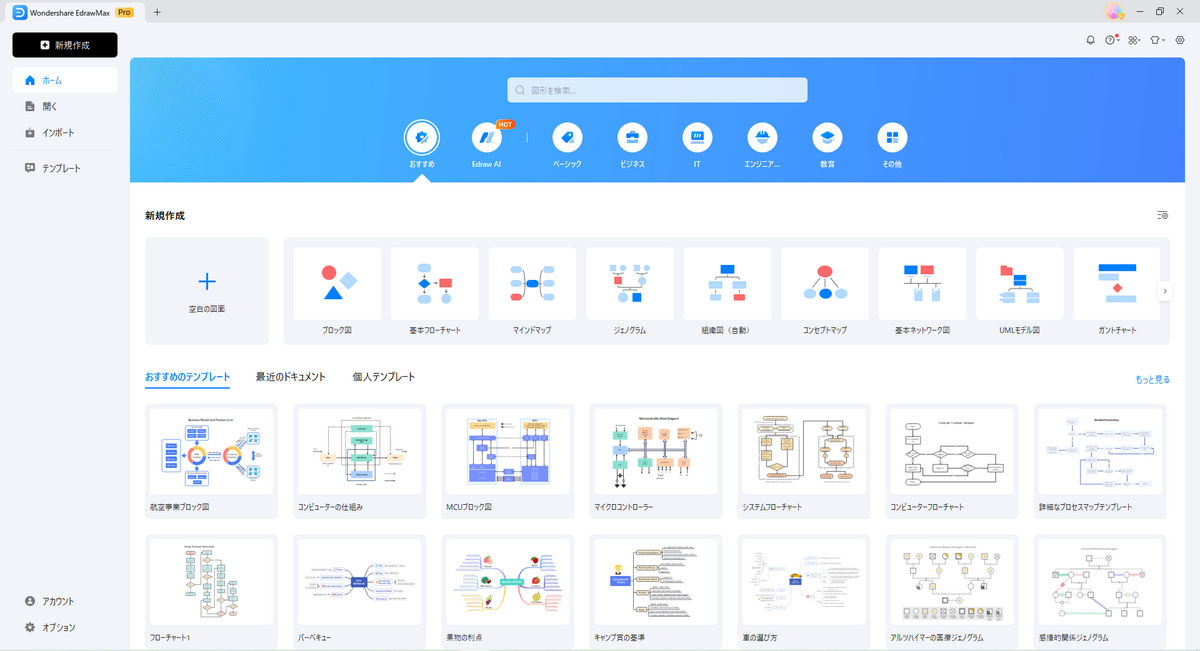
Task: Open the アルツハイマーの医療ジェノグラム template
Action: 952,591
